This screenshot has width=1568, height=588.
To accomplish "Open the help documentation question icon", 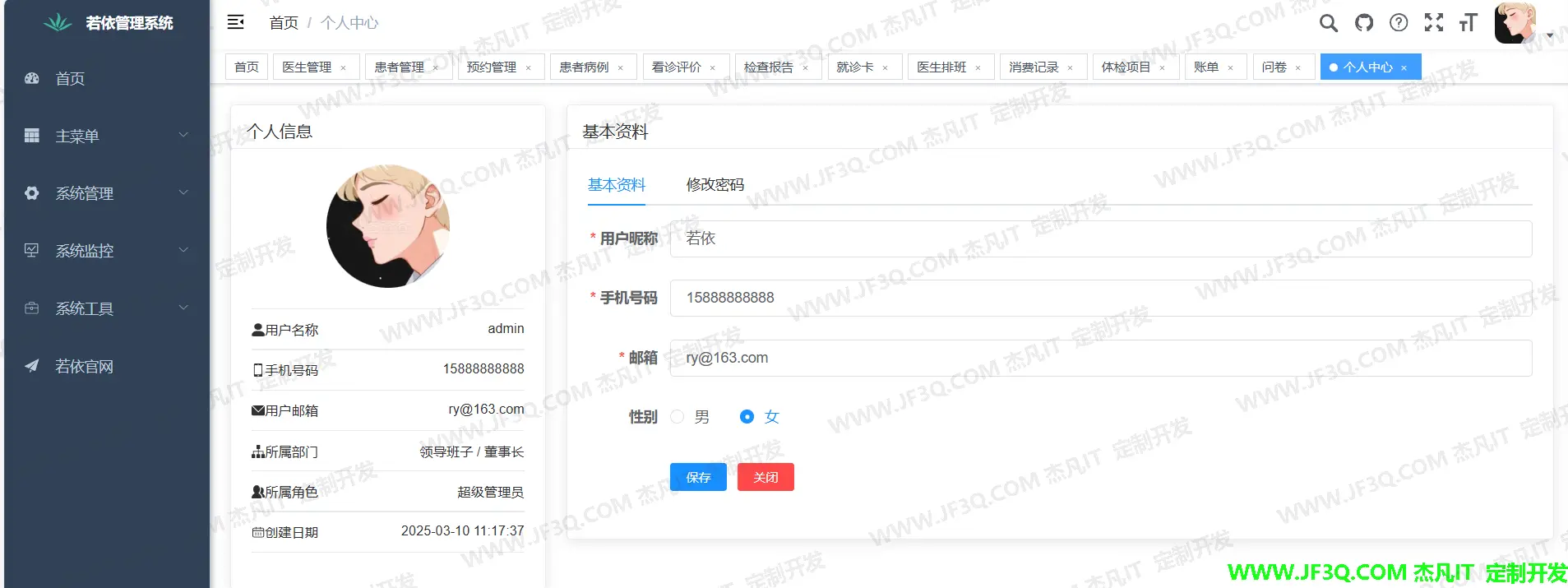I will pos(1399,23).
